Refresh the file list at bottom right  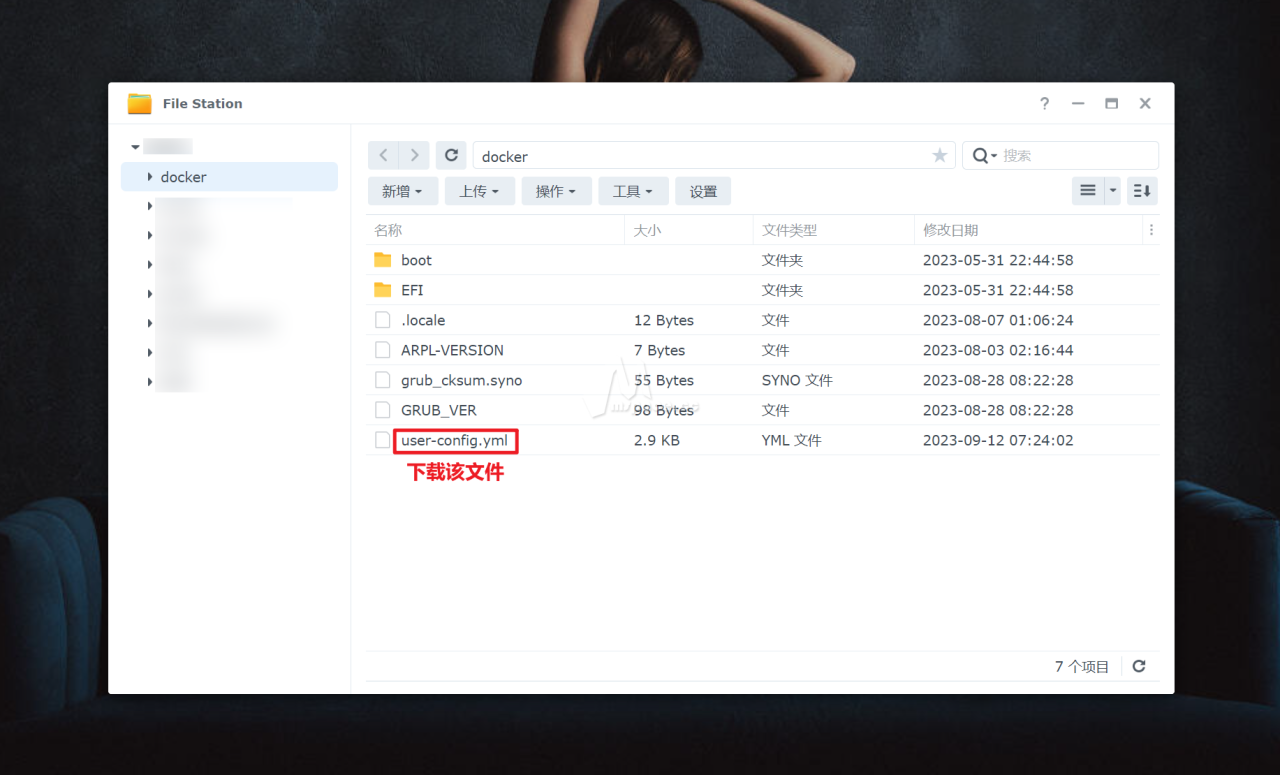[1138, 666]
